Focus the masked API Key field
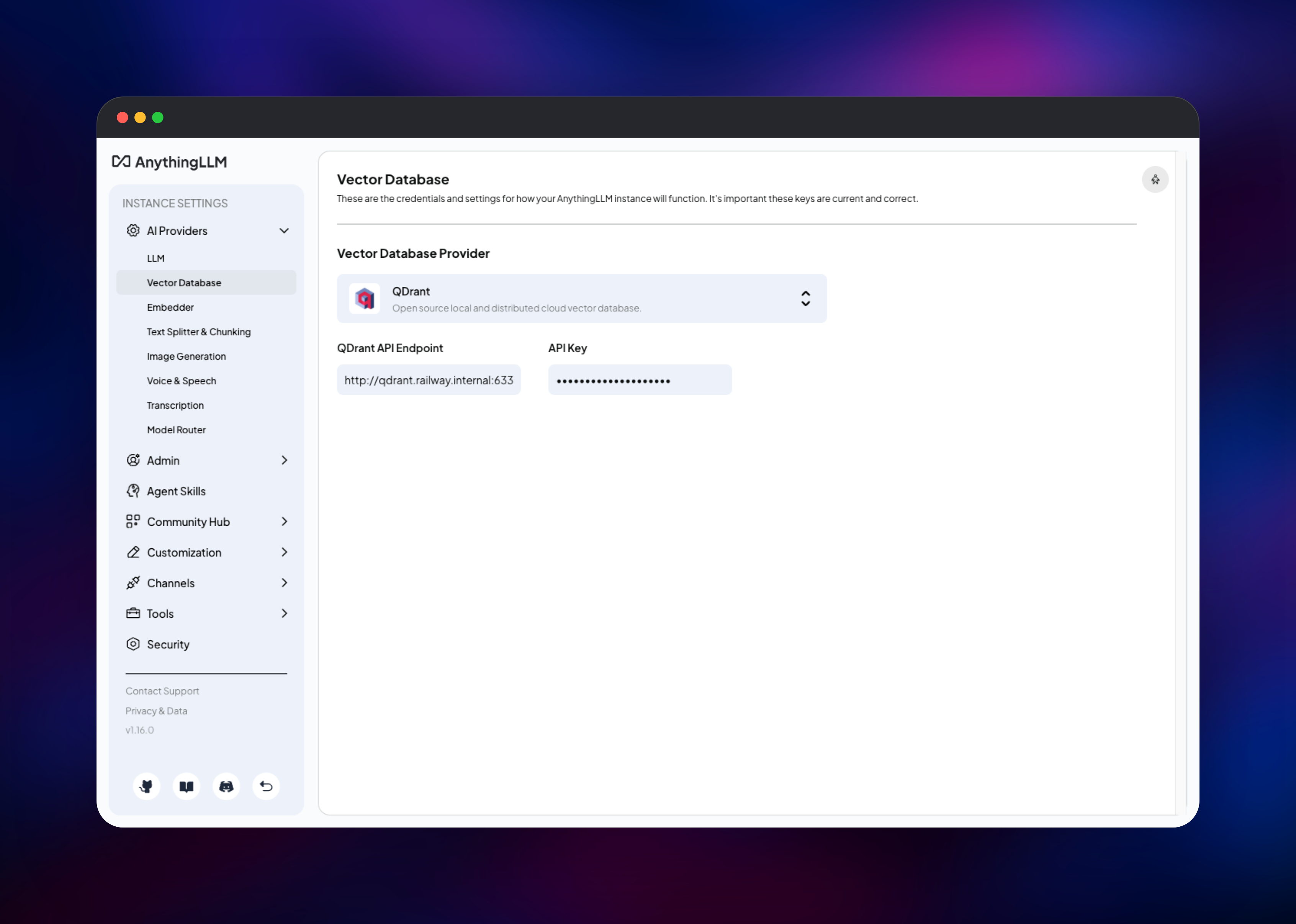The width and height of the screenshot is (1296, 924). click(640, 380)
